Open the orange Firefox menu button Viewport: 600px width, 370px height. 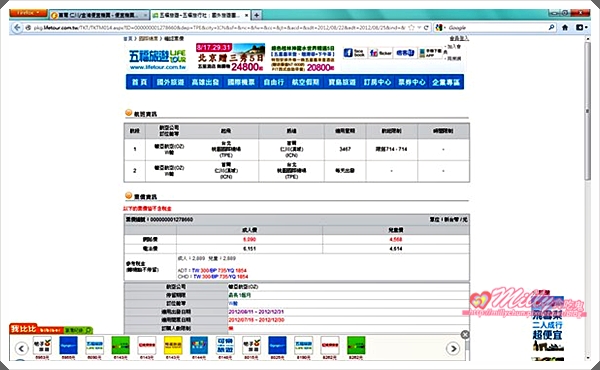coord(28,13)
